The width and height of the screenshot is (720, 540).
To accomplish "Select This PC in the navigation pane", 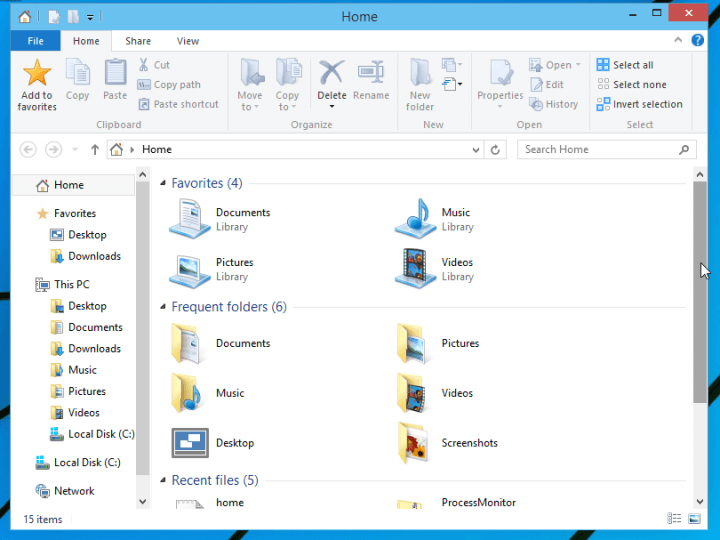I will (62, 285).
